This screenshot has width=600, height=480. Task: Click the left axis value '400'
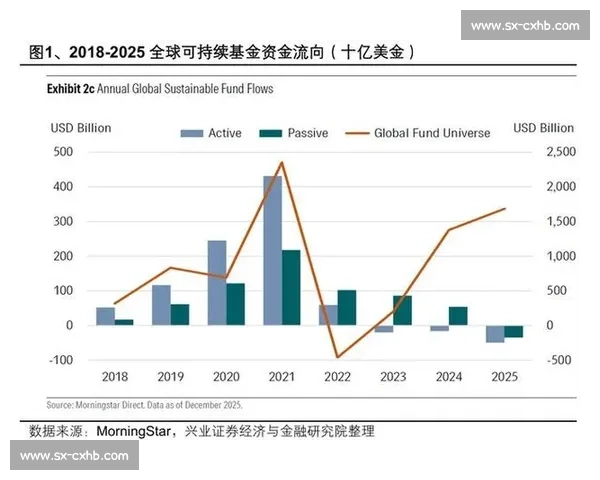click(x=63, y=187)
